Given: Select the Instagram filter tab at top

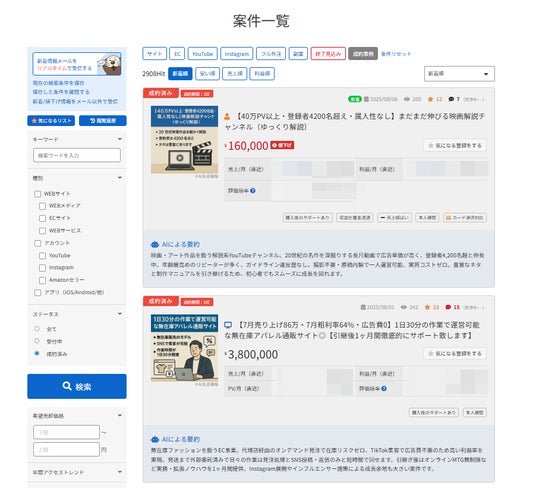Looking at the screenshot, I should [x=237, y=54].
